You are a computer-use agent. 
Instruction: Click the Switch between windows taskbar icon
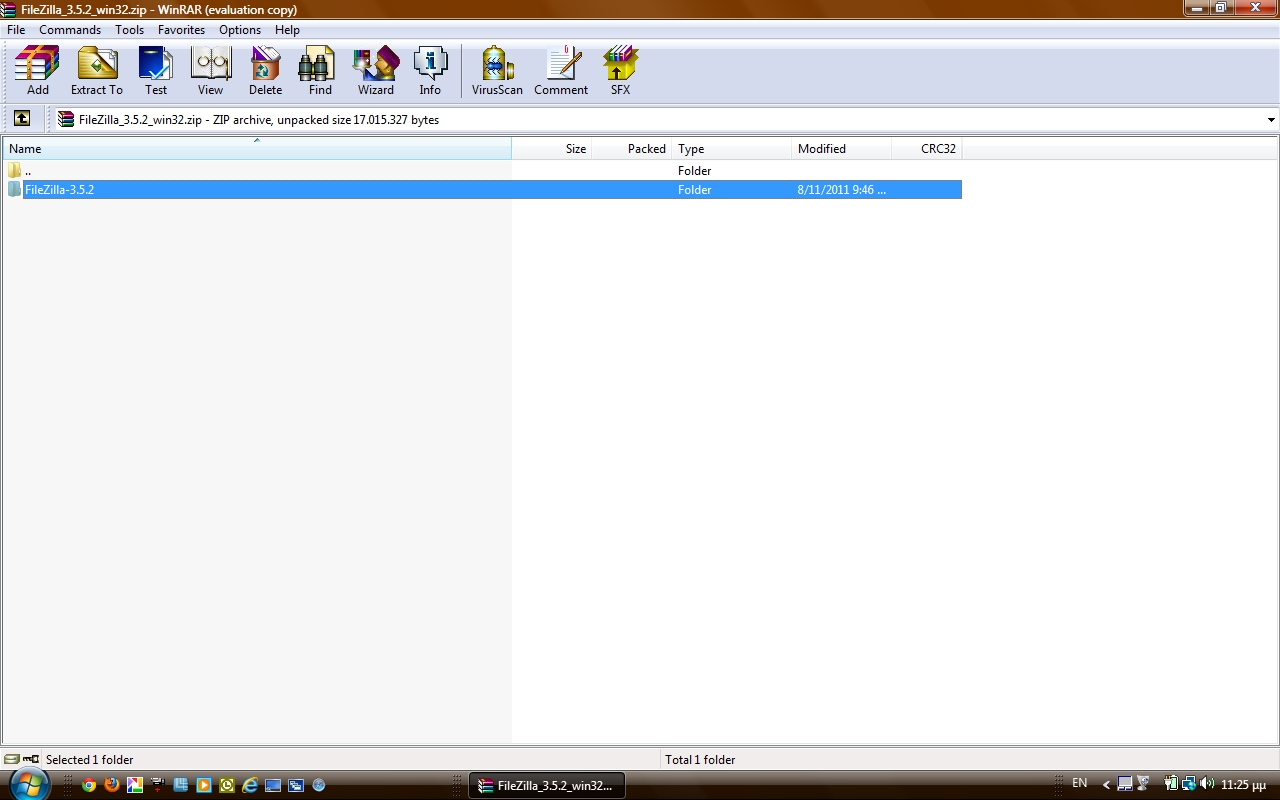(x=296, y=785)
